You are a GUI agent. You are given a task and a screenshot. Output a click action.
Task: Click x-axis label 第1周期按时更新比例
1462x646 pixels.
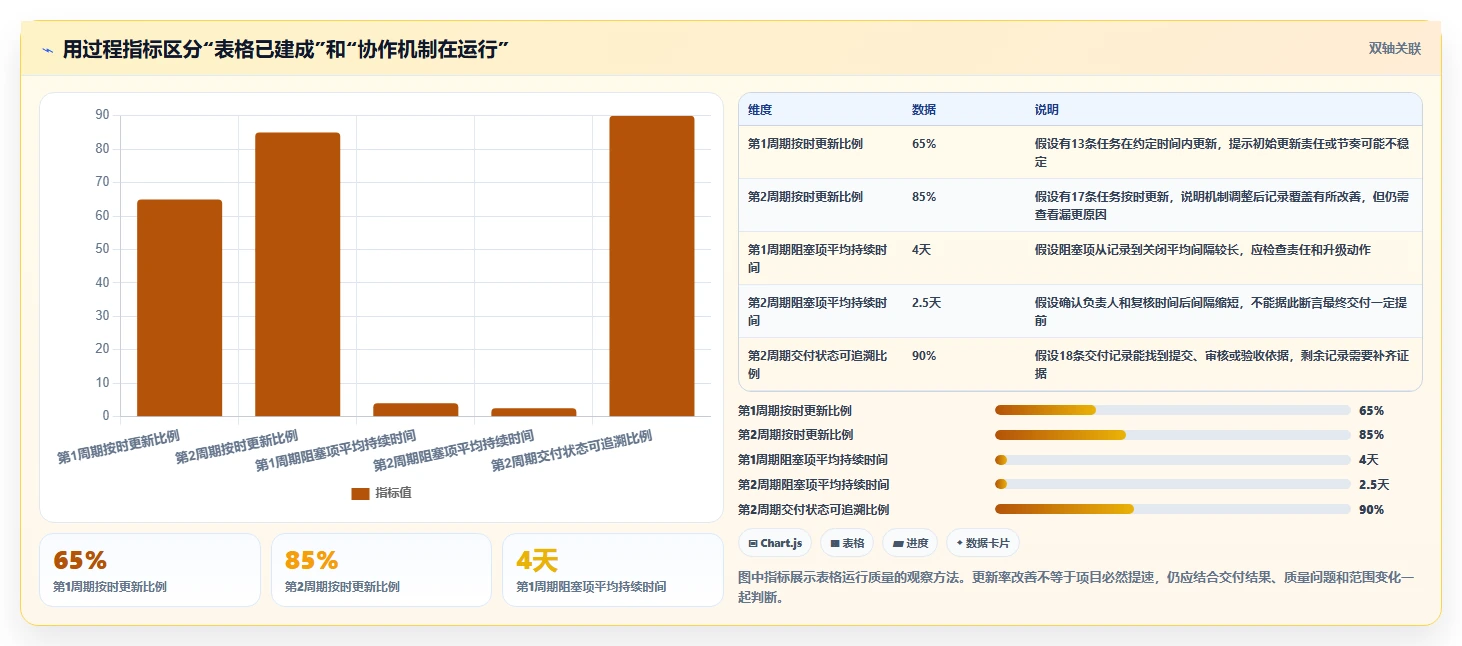(118, 447)
